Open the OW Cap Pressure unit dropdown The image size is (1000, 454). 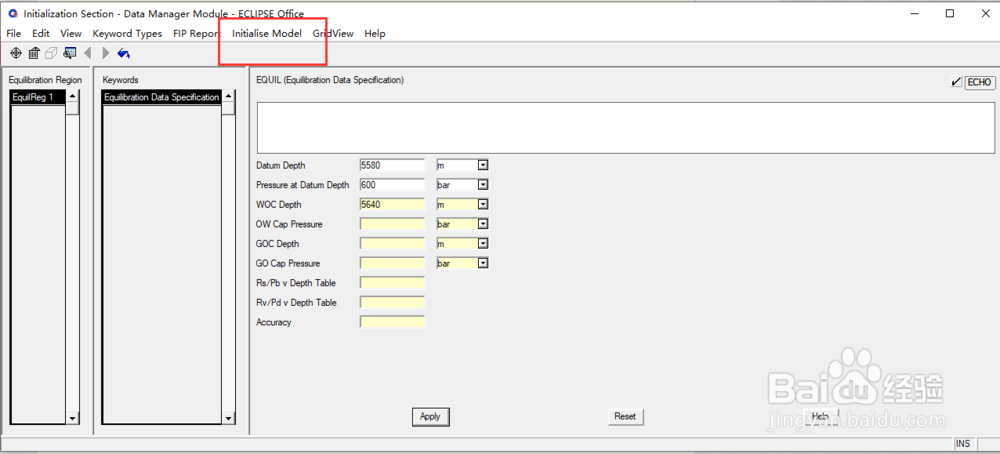[x=483, y=224]
